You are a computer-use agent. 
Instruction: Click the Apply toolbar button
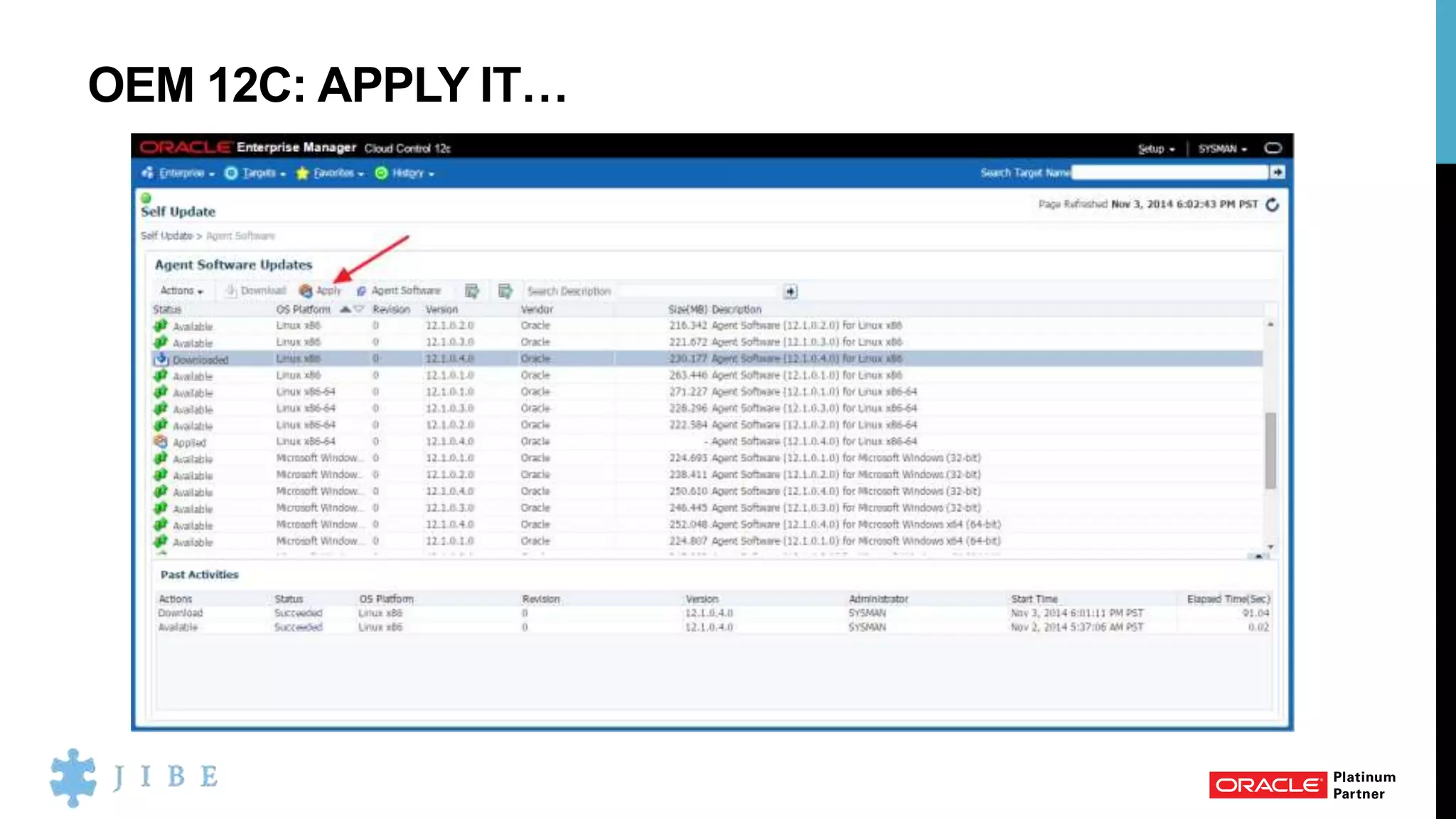tap(321, 291)
